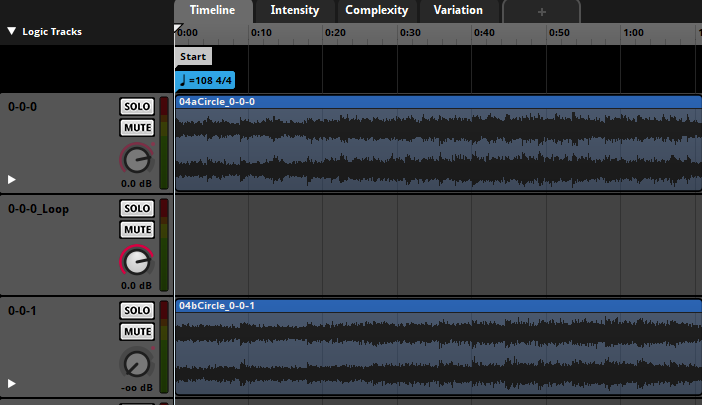This screenshot has width=702, height=405.
Task: Solo the 0-0-0 track
Action: (x=137, y=107)
